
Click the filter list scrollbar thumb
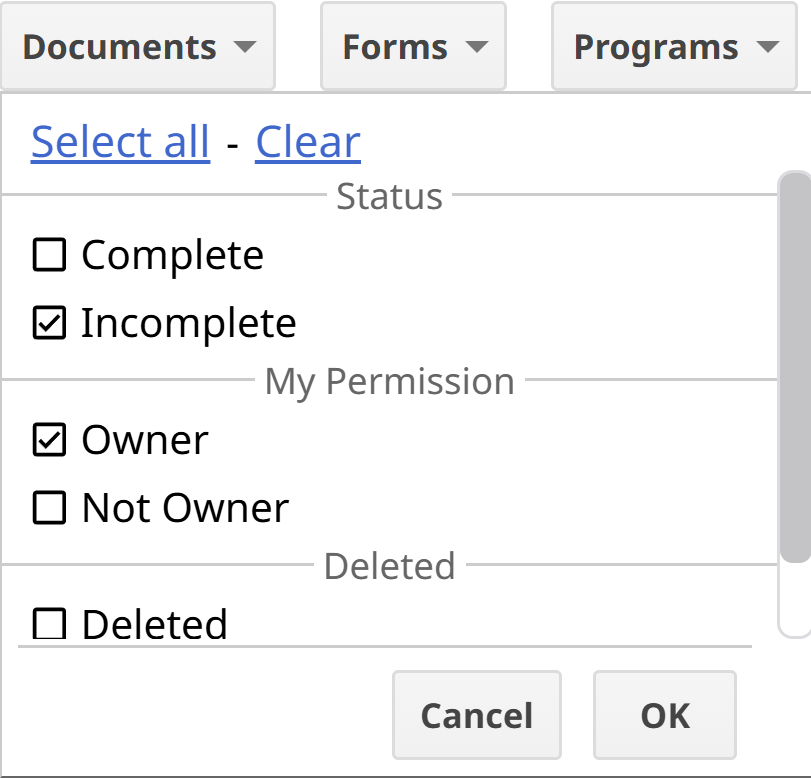point(794,365)
